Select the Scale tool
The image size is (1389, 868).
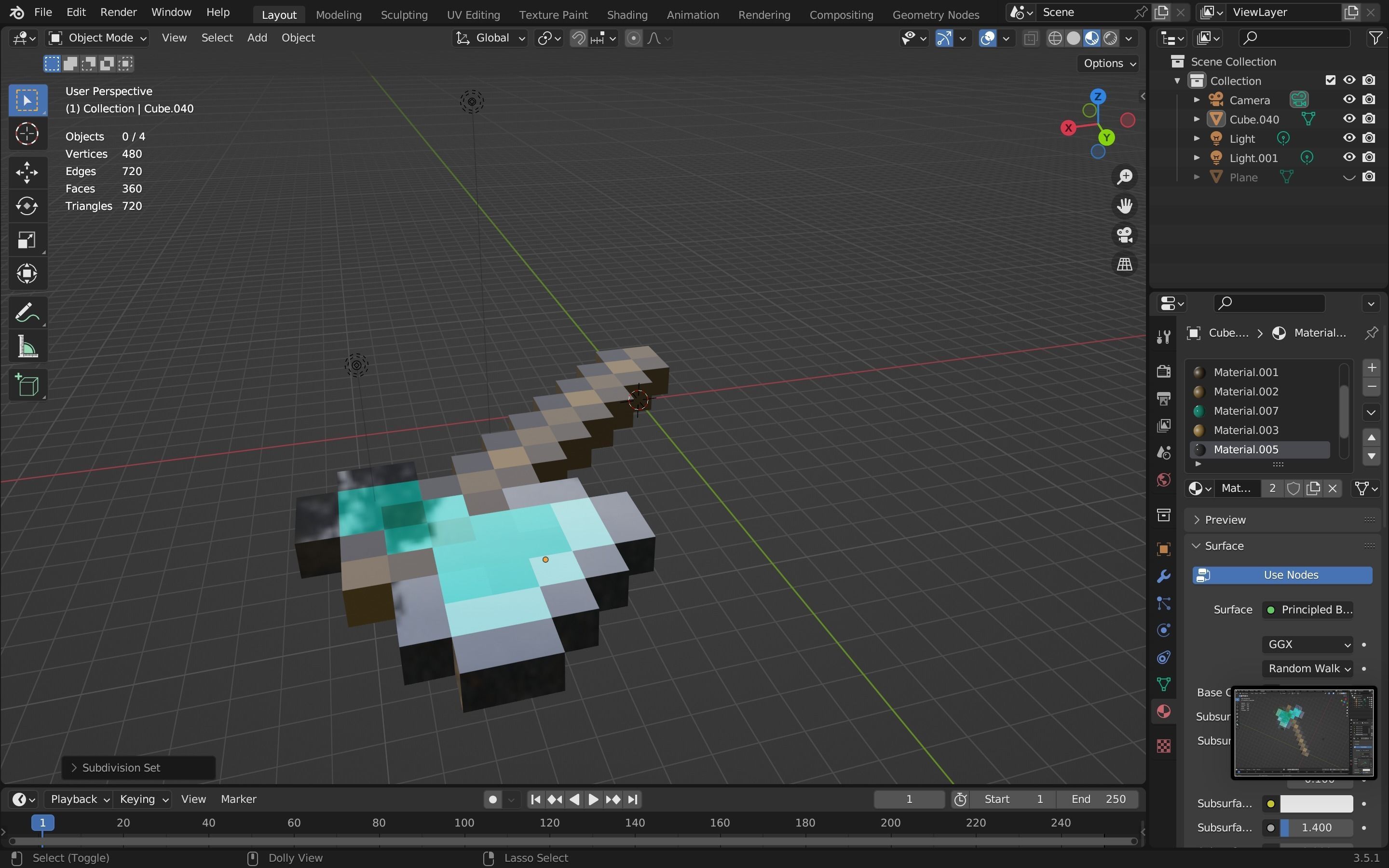pyautogui.click(x=27, y=240)
